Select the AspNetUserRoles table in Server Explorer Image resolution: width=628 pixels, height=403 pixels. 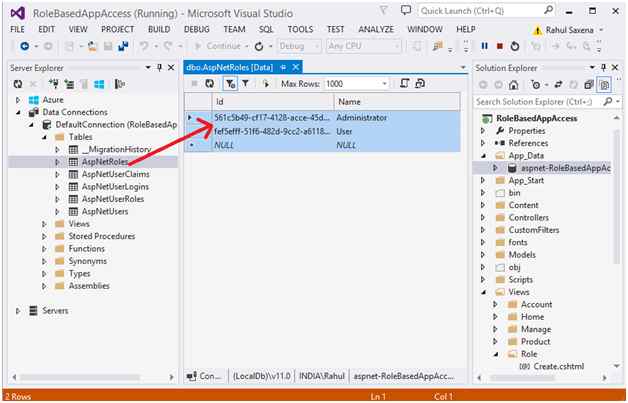coord(113,199)
